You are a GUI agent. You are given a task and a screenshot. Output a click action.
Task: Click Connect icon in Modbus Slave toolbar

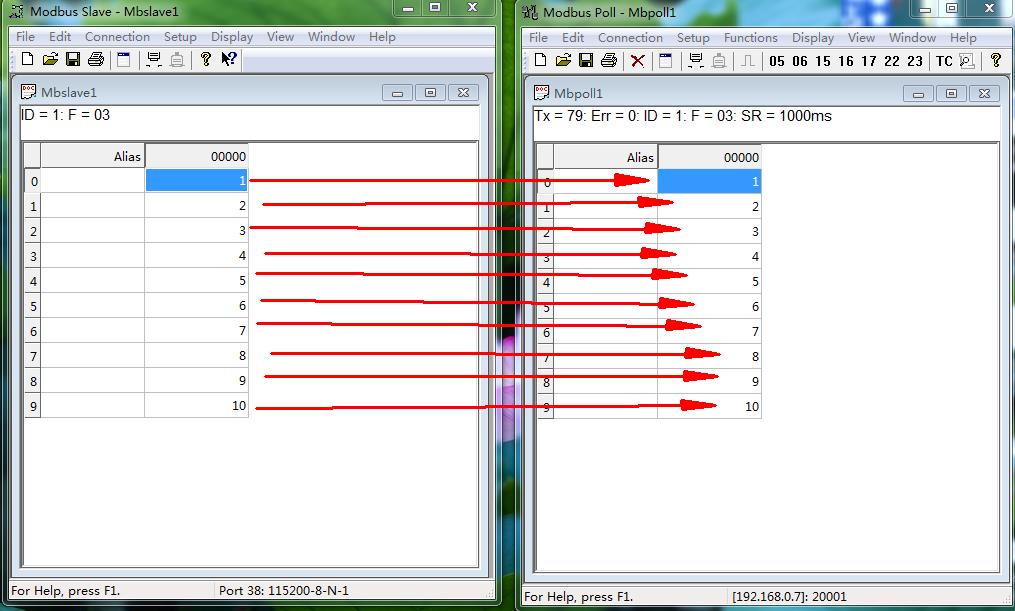pyautogui.click(x=153, y=60)
